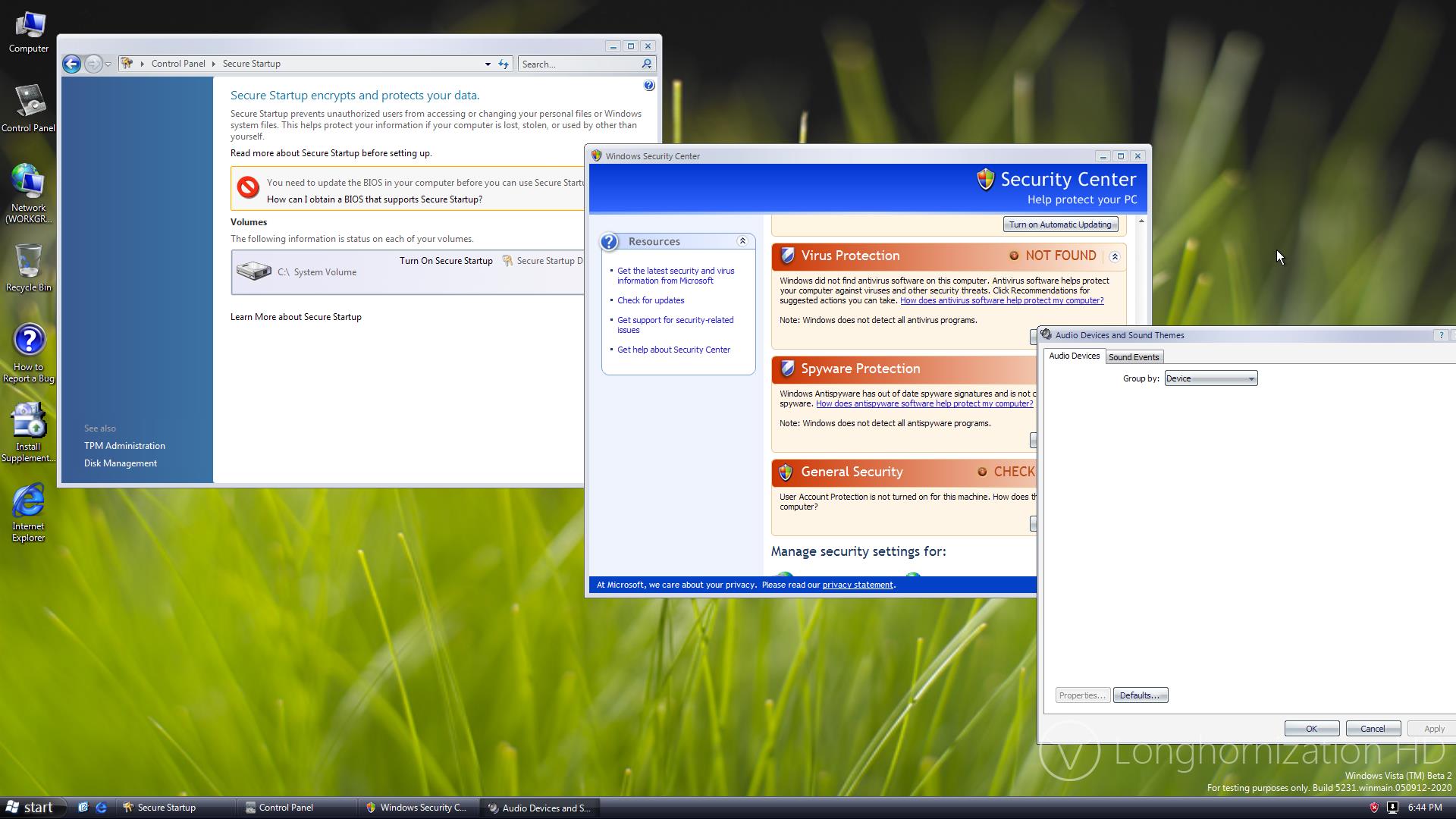The height and width of the screenshot is (819, 1456).
Task: Click the Back arrow in Secure Startup
Action: pos(71,64)
